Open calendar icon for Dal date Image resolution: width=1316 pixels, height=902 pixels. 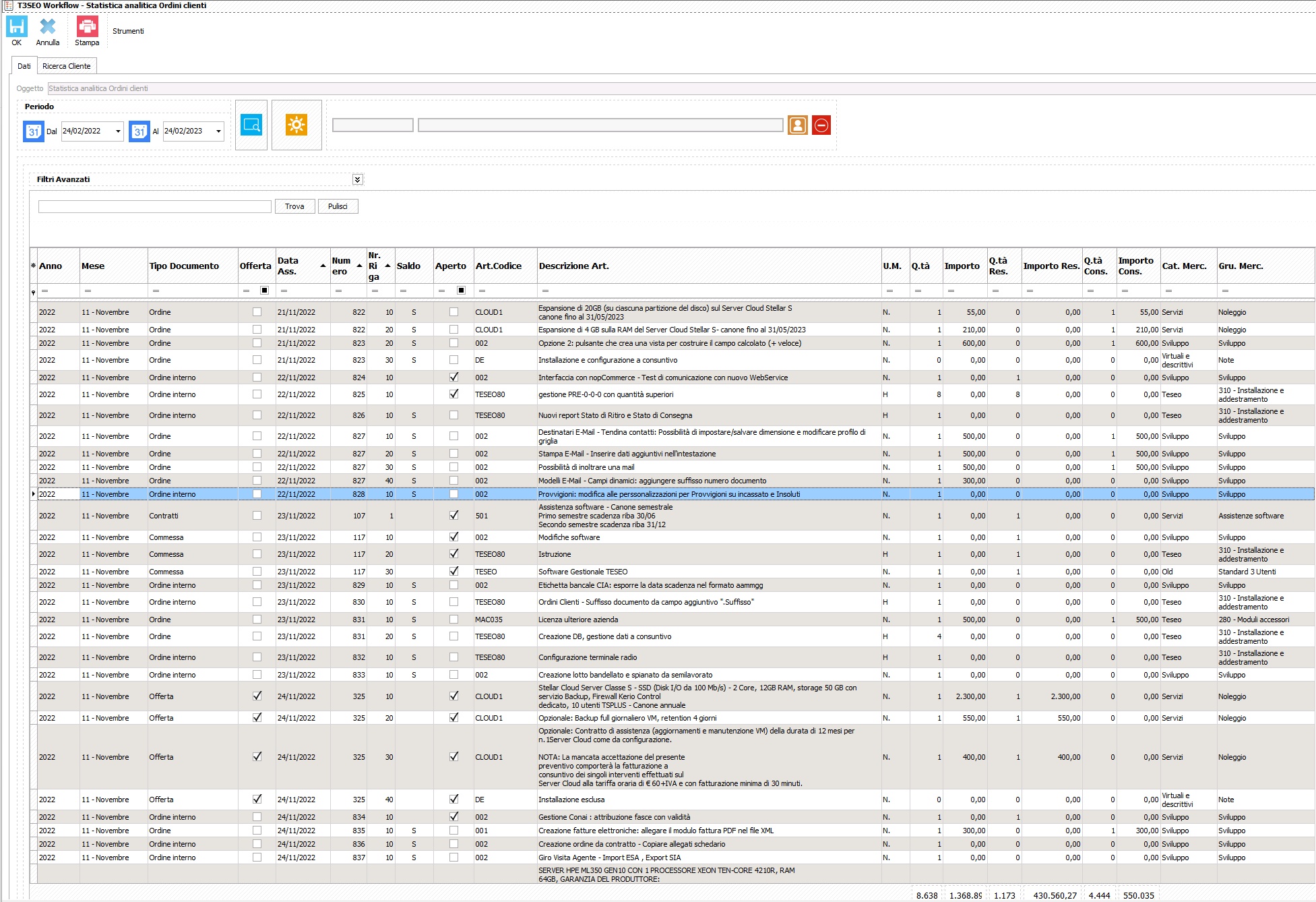pyautogui.click(x=34, y=131)
